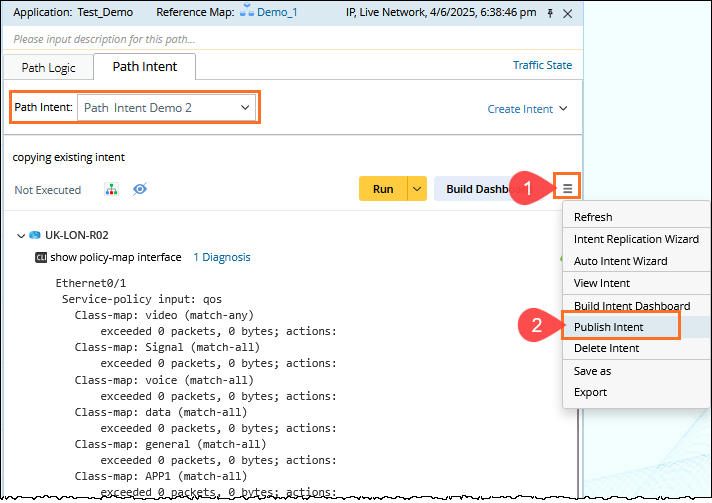
Task: Click the copying existing intent description text
Action: pyautogui.click(x=69, y=157)
